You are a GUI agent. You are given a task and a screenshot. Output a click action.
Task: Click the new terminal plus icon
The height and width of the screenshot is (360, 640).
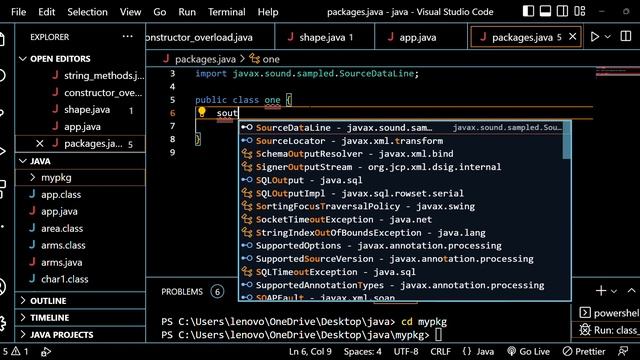[x=601, y=291]
